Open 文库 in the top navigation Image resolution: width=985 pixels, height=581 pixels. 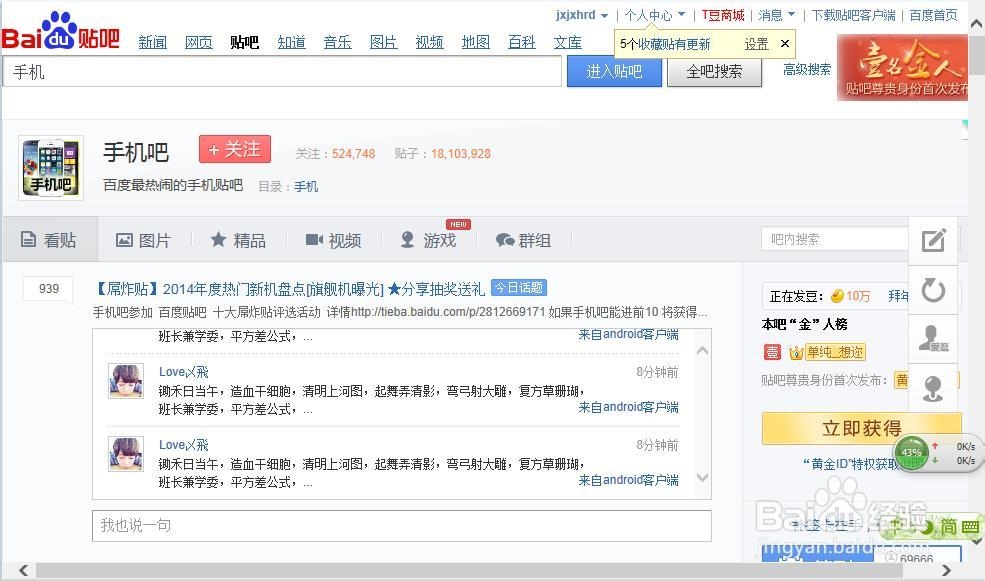coord(568,42)
